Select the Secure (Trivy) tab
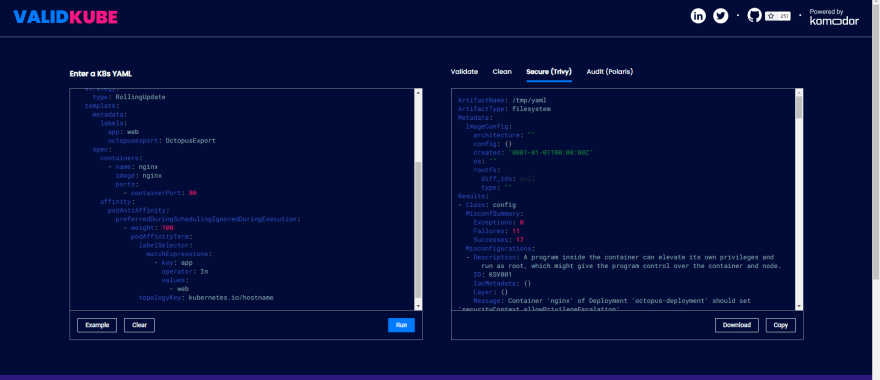 pyautogui.click(x=549, y=72)
